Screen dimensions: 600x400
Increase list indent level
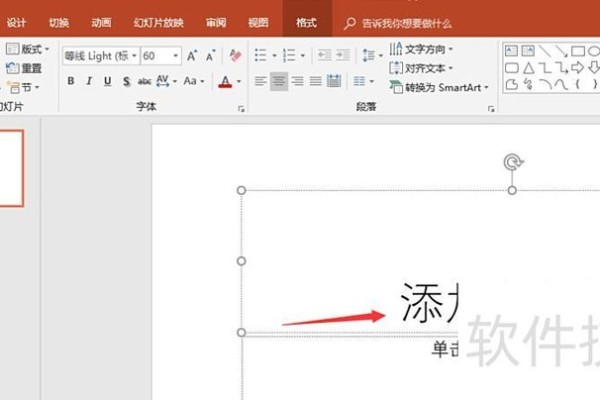[x=343, y=56]
